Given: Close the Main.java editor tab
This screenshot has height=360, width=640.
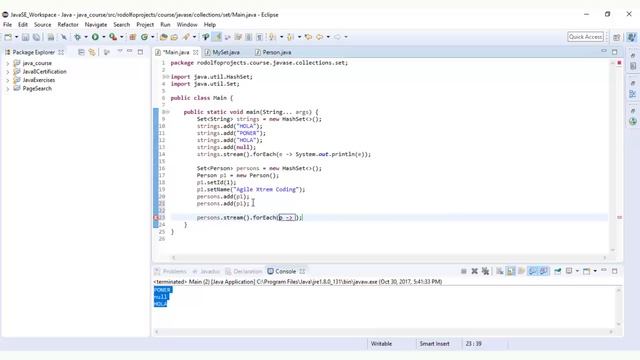Looking at the screenshot, I should tap(196, 52).
